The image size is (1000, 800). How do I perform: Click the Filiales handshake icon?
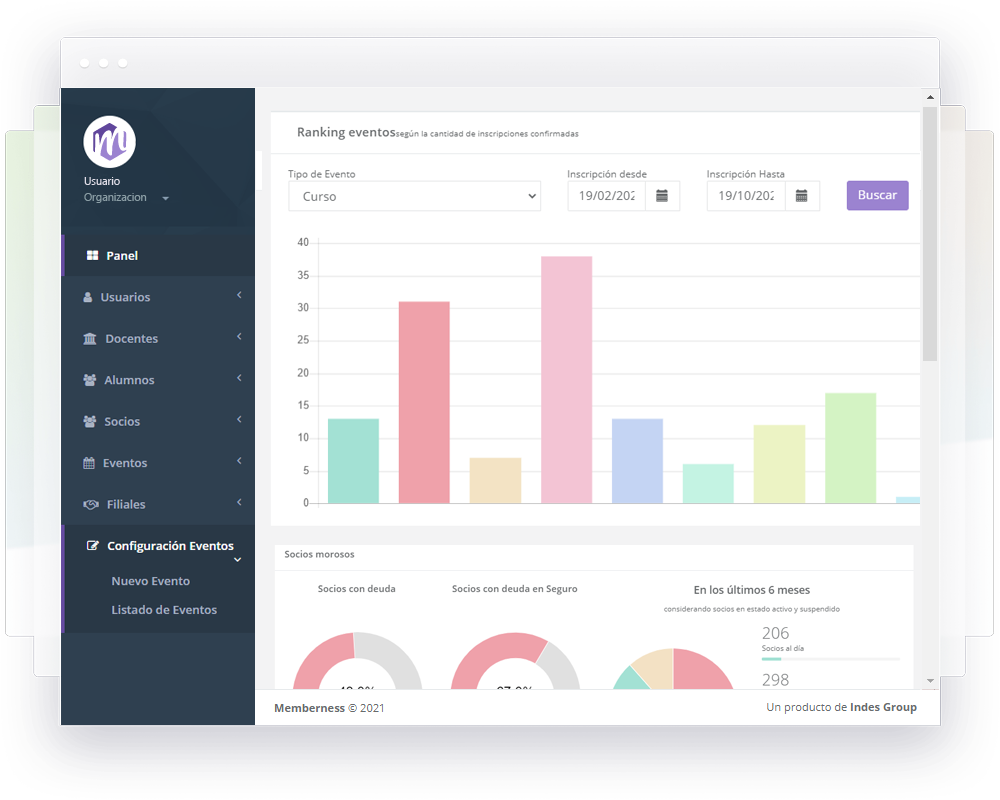[x=90, y=505]
